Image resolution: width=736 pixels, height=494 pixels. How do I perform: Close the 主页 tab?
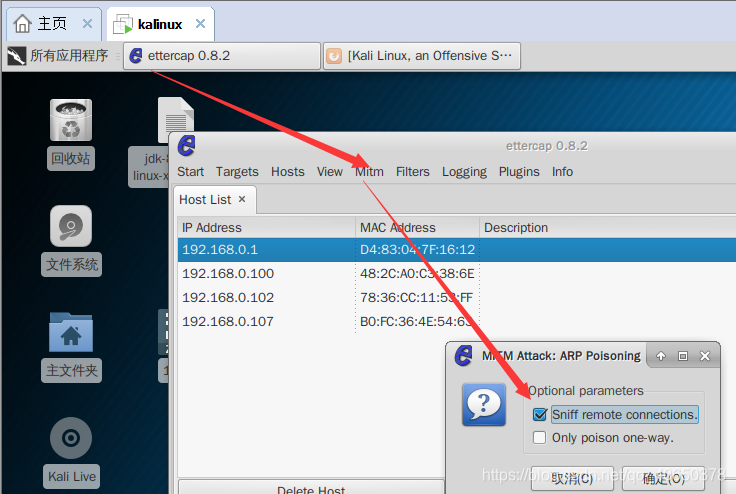tap(87, 23)
